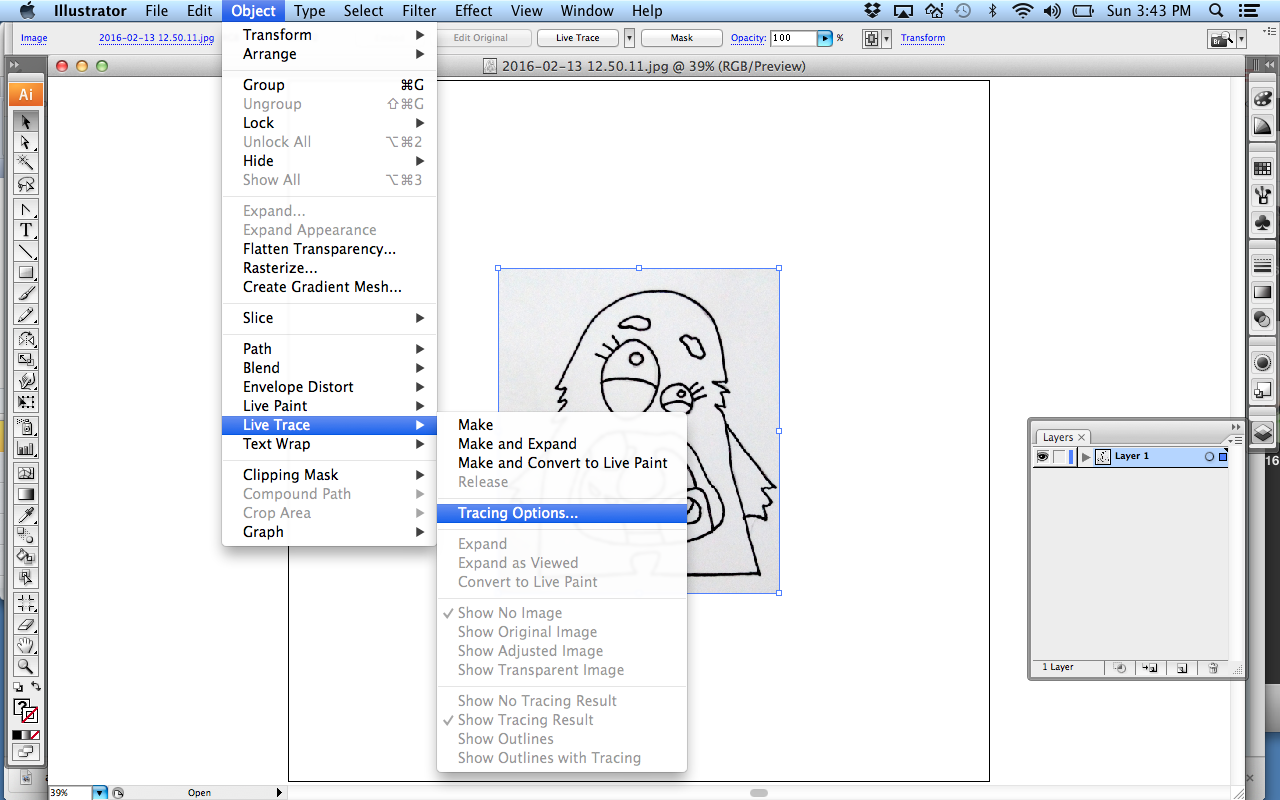Select the Pencil tool

[26, 315]
